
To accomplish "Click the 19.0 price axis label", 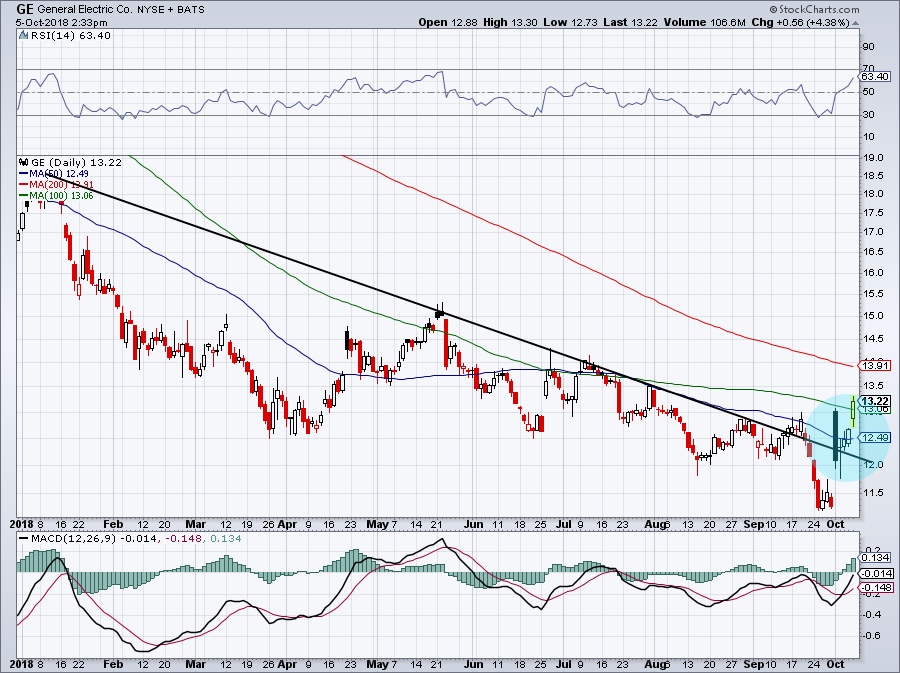I will [x=872, y=158].
